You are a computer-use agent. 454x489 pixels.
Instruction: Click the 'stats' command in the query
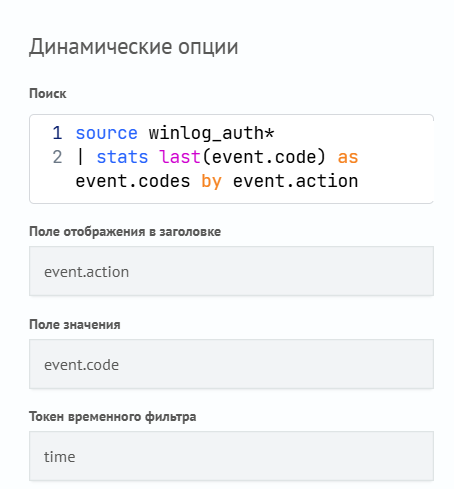122,157
